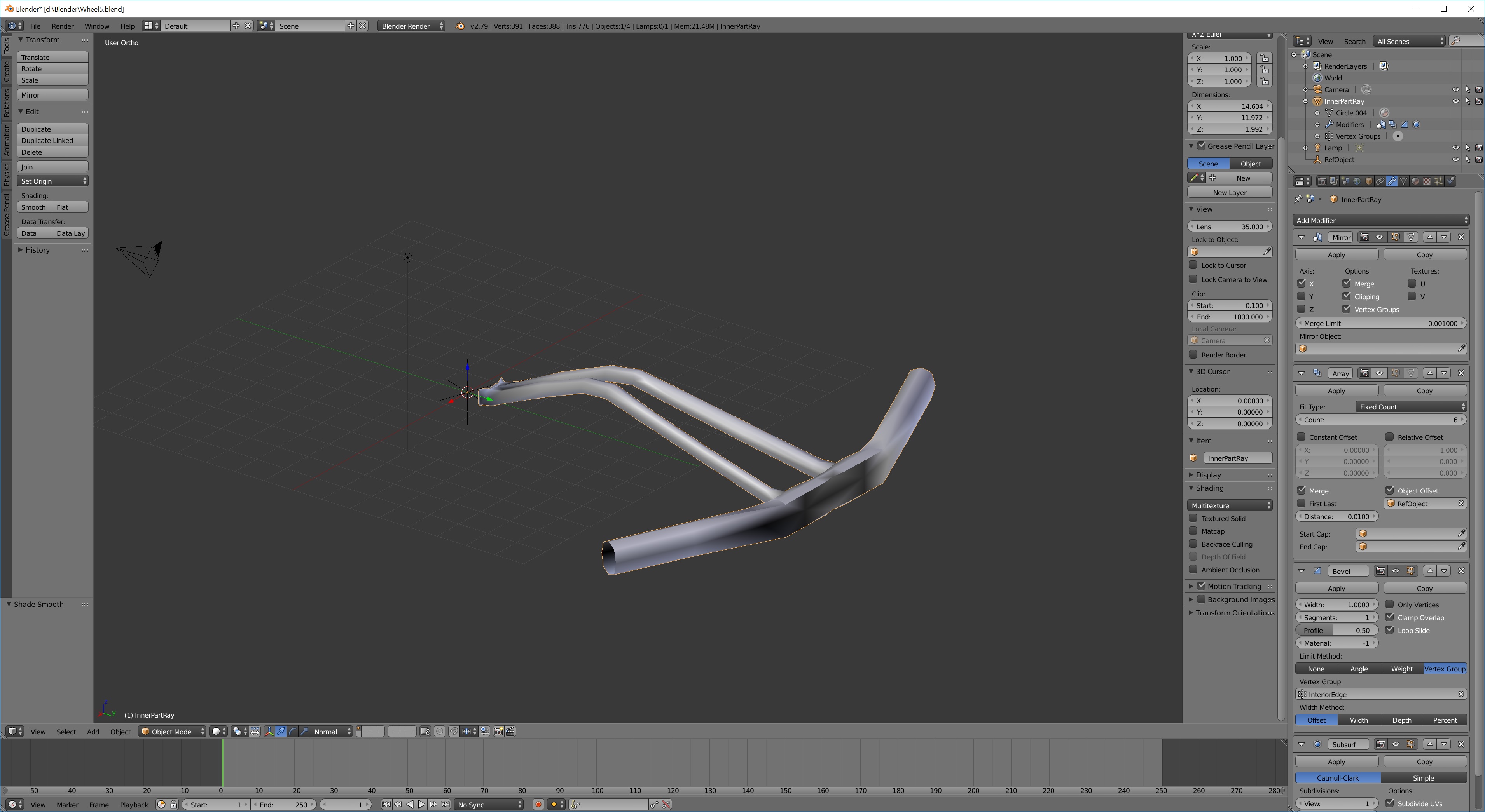Enable the Backface Culling checkbox
Viewport: 1485px width, 812px height.
1193,544
